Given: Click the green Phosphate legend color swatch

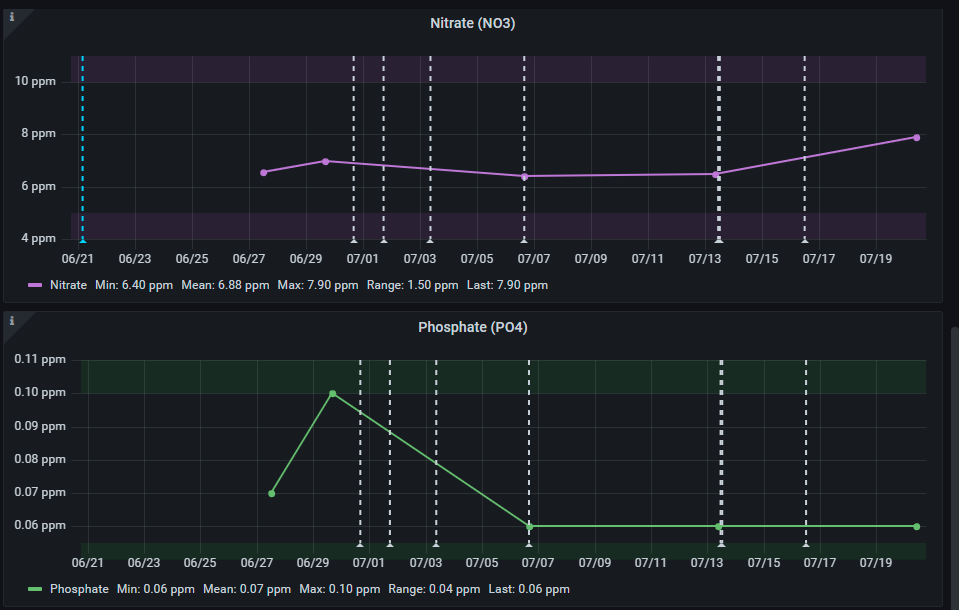Looking at the screenshot, I should (35, 589).
